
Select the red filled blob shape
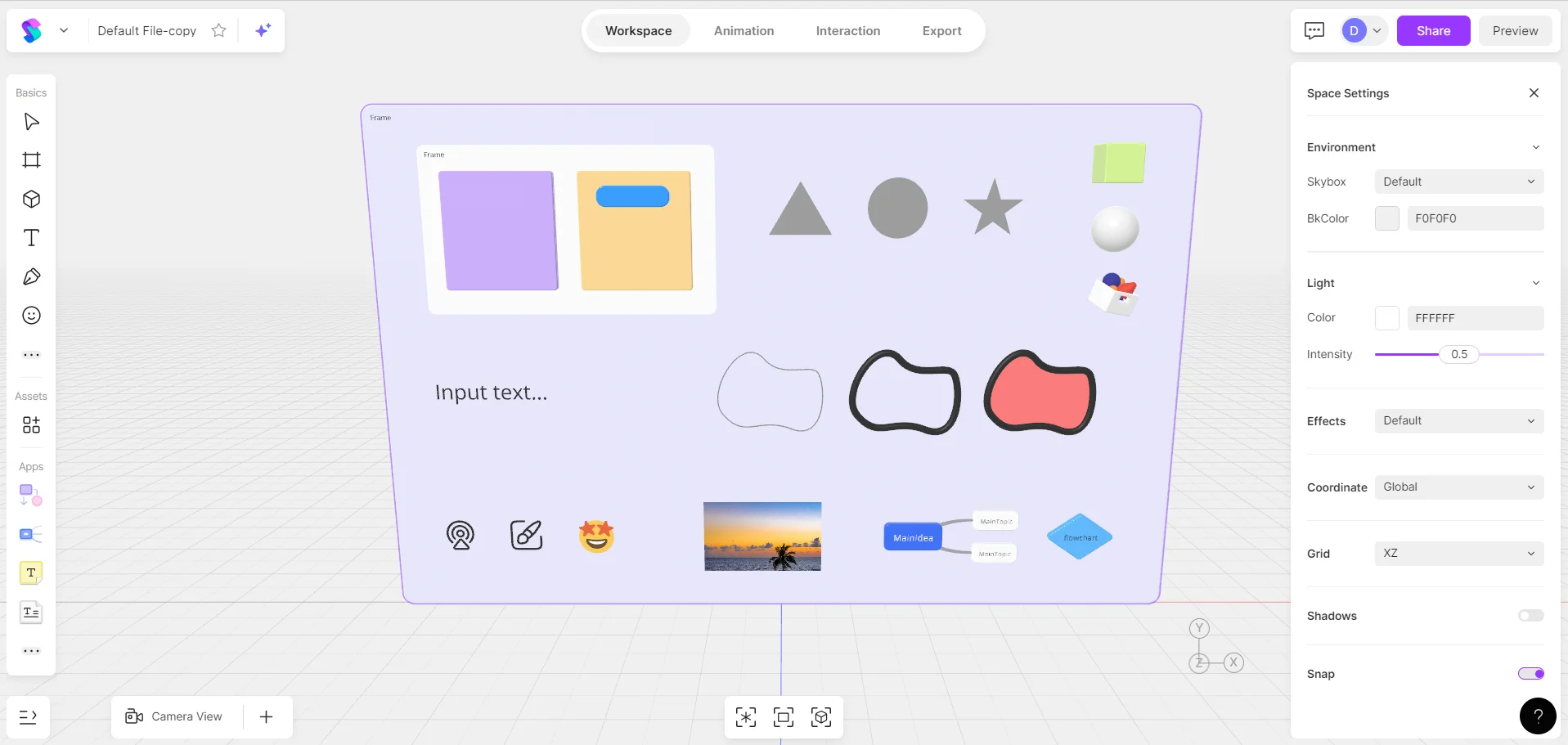click(1040, 393)
